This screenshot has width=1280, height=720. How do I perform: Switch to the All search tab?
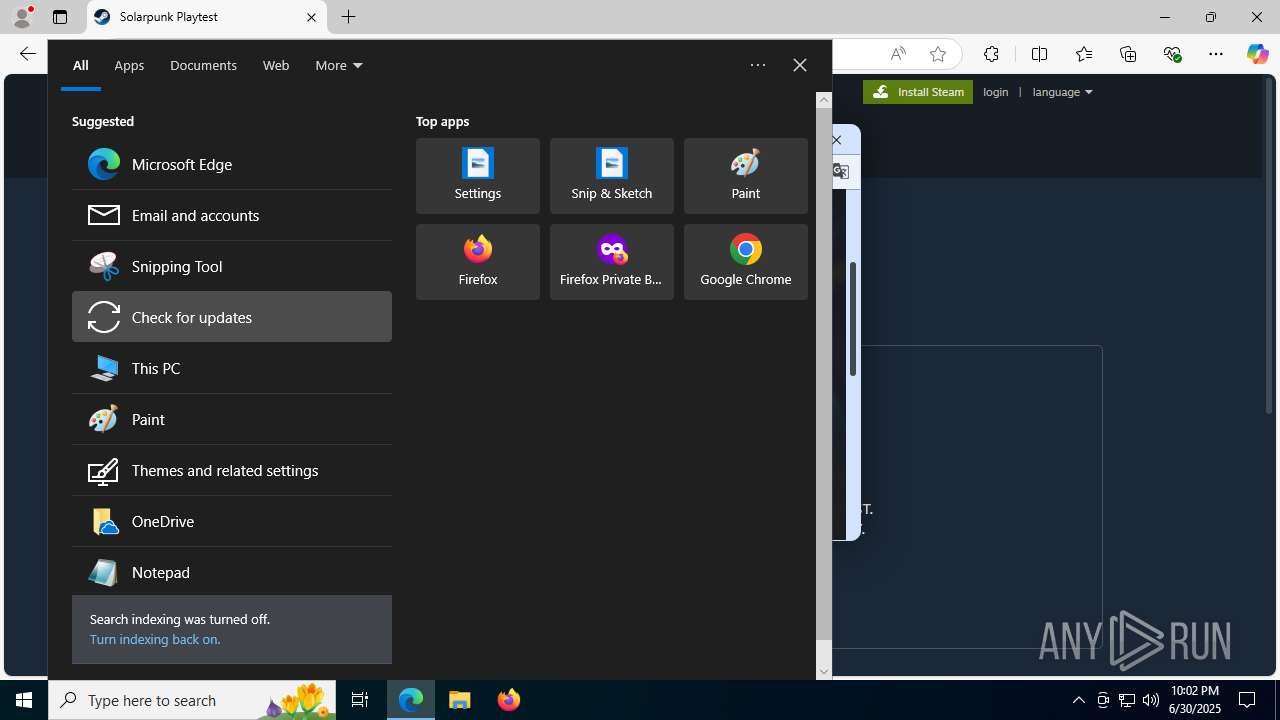[x=80, y=65]
